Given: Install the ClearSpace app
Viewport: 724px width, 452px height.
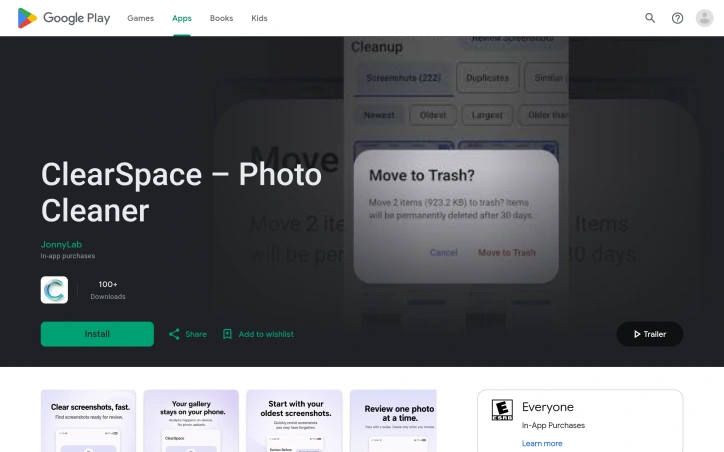Looking at the screenshot, I should (97, 334).
